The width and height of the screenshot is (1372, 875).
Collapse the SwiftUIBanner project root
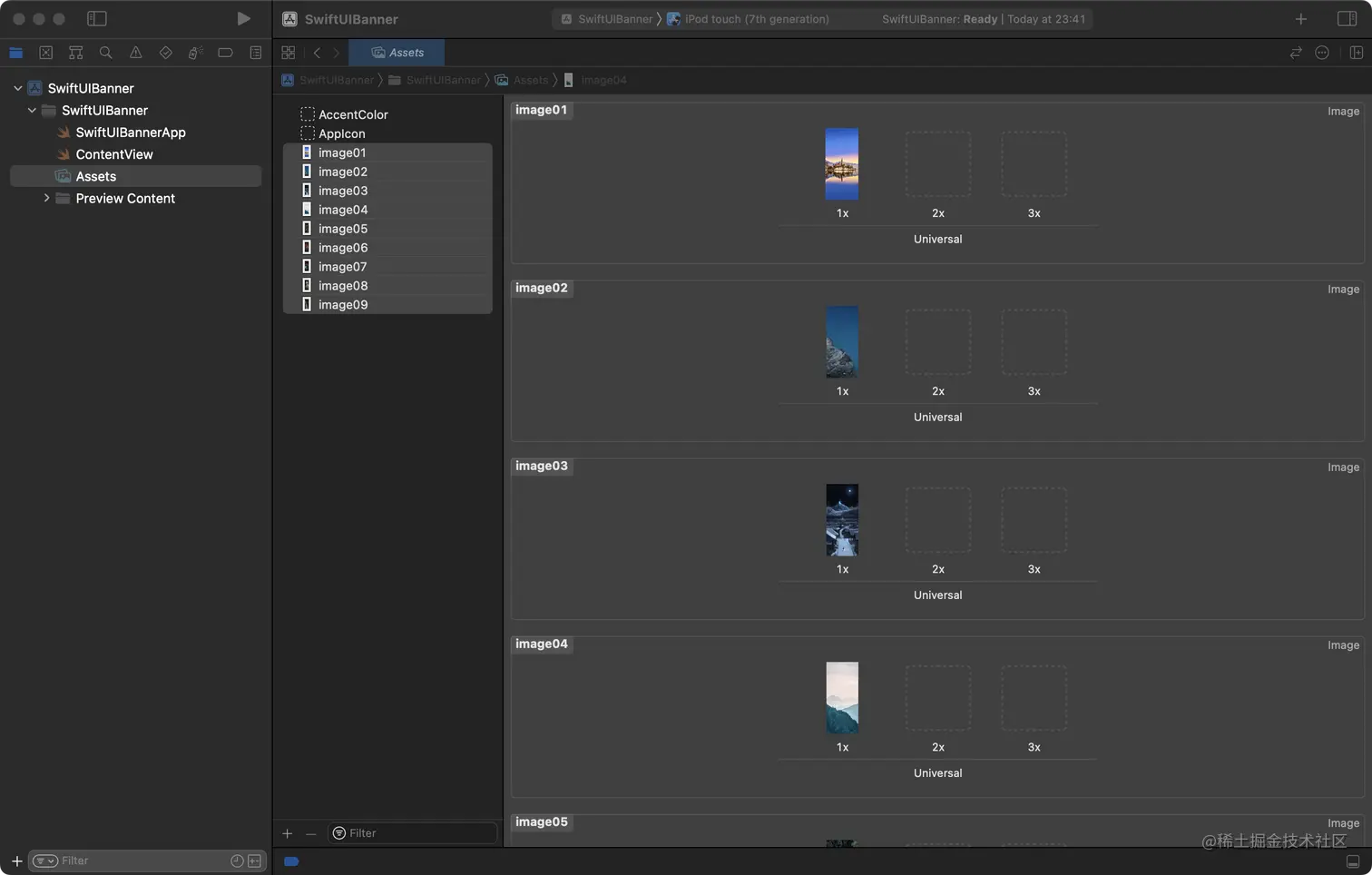tap(17, 88)
